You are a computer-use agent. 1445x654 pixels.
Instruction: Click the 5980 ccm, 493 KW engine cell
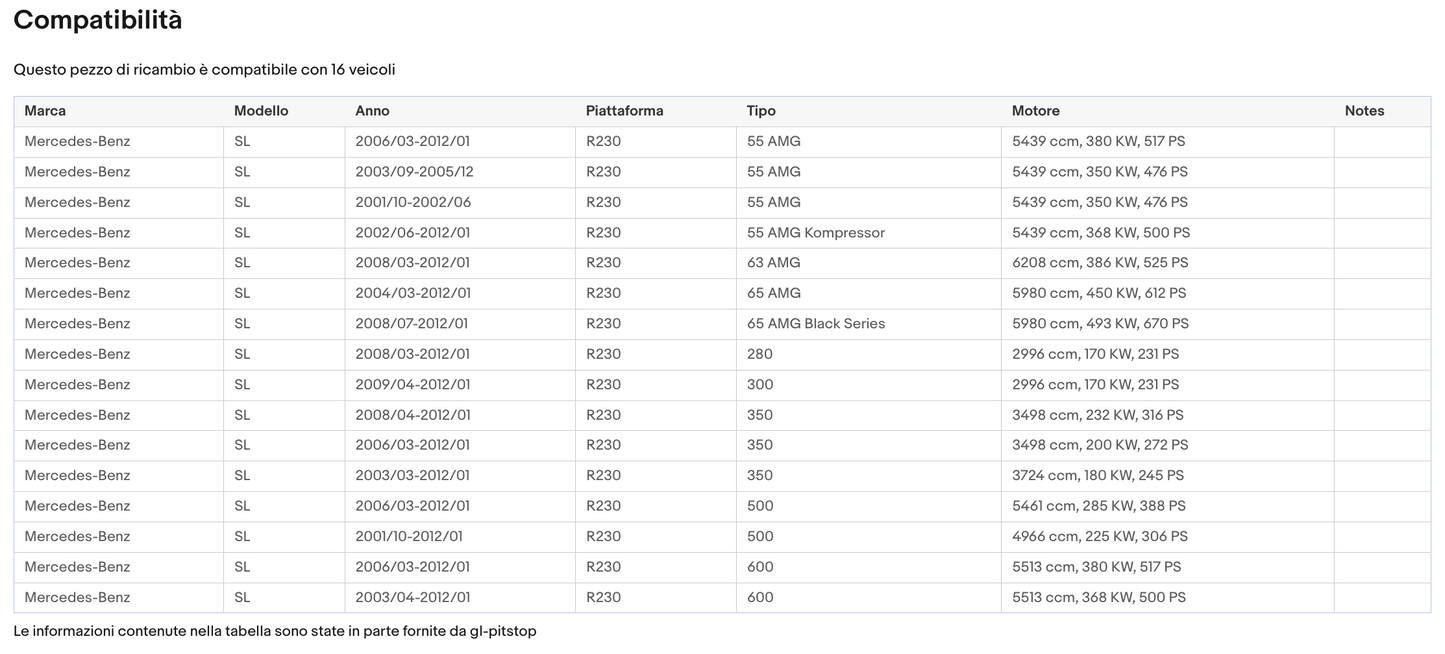(1100, 324)
